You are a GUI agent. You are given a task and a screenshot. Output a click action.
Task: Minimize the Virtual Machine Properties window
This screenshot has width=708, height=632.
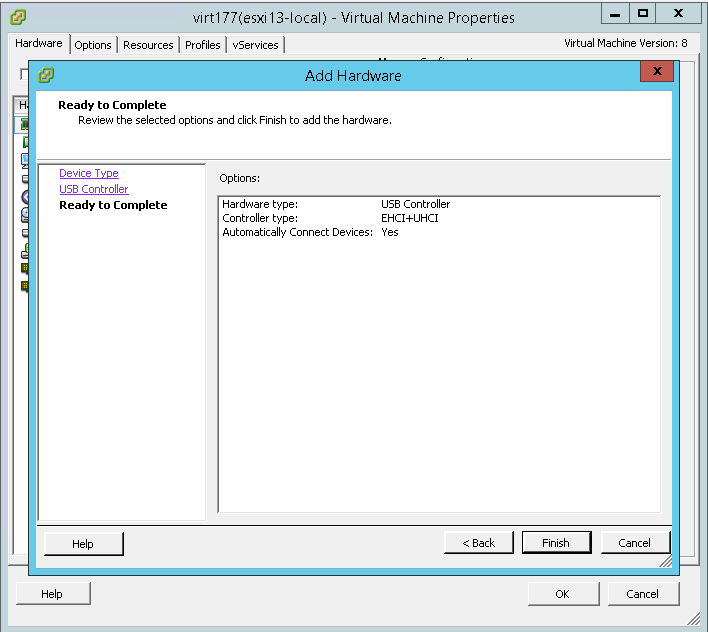tap(615, 14)
